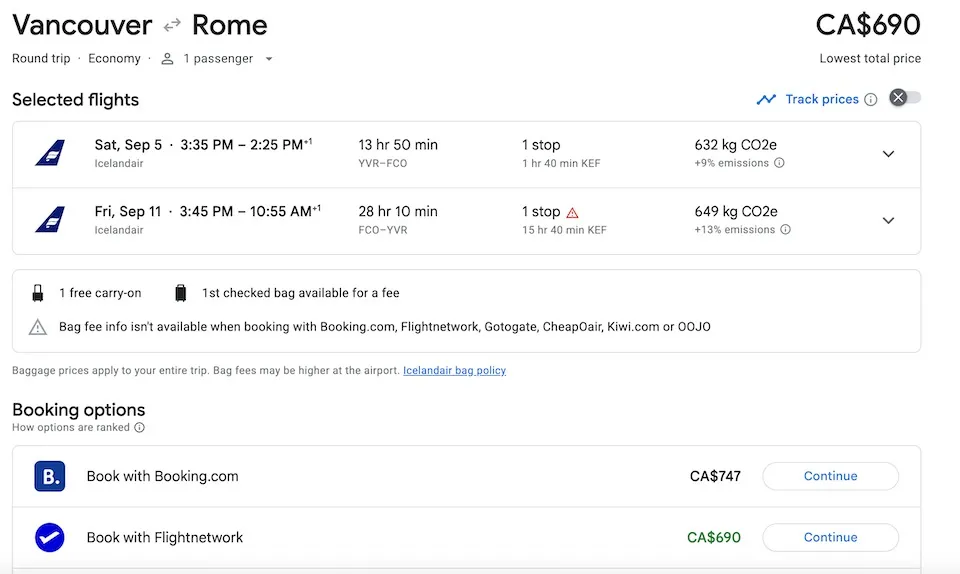Click the Booking.com logo
The image size is (960, 574).
pyautogui.click(x=50, y=476)
